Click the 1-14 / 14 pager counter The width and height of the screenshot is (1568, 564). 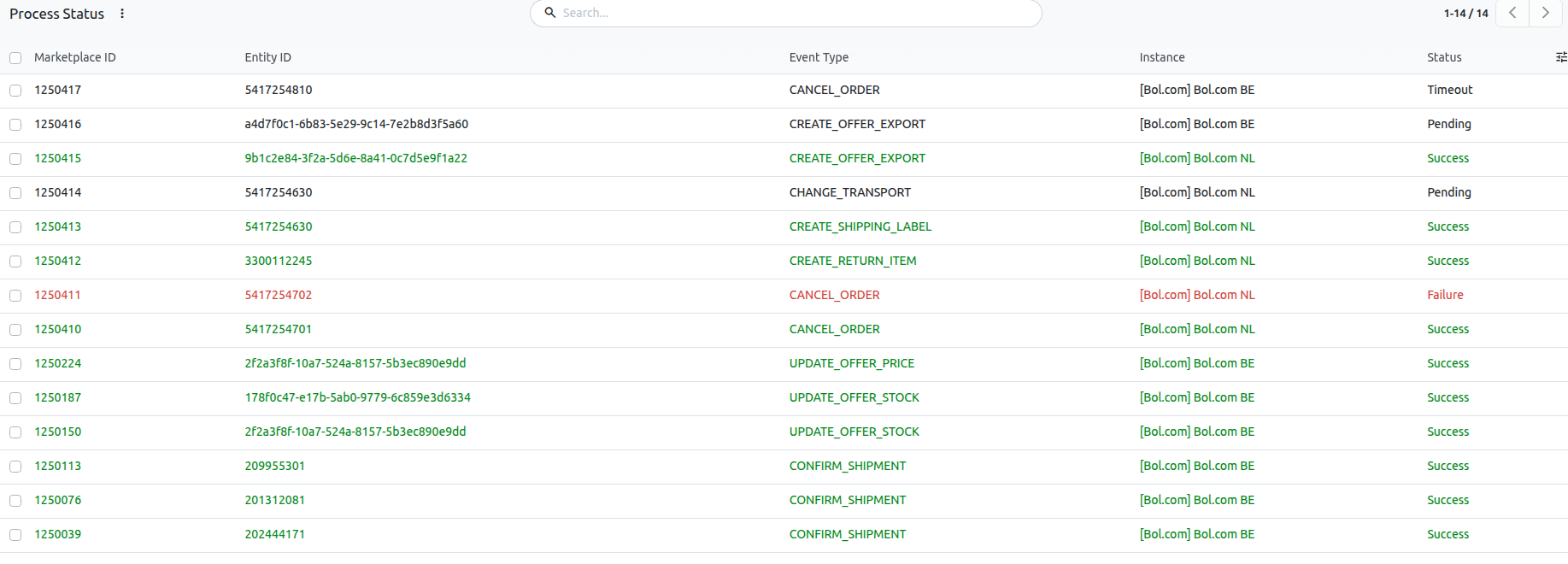coord(1465,13)
